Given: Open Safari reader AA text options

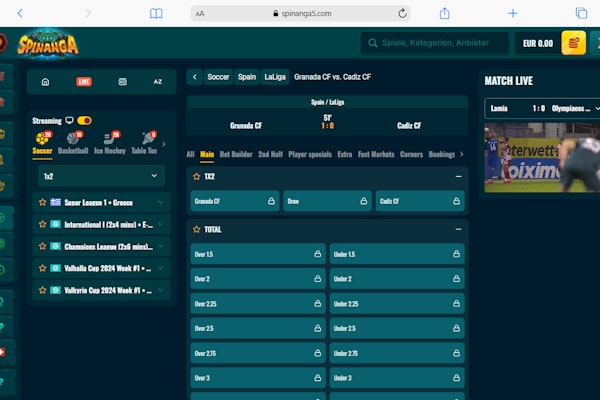Looking at the screenshot, I should [200, 14].
